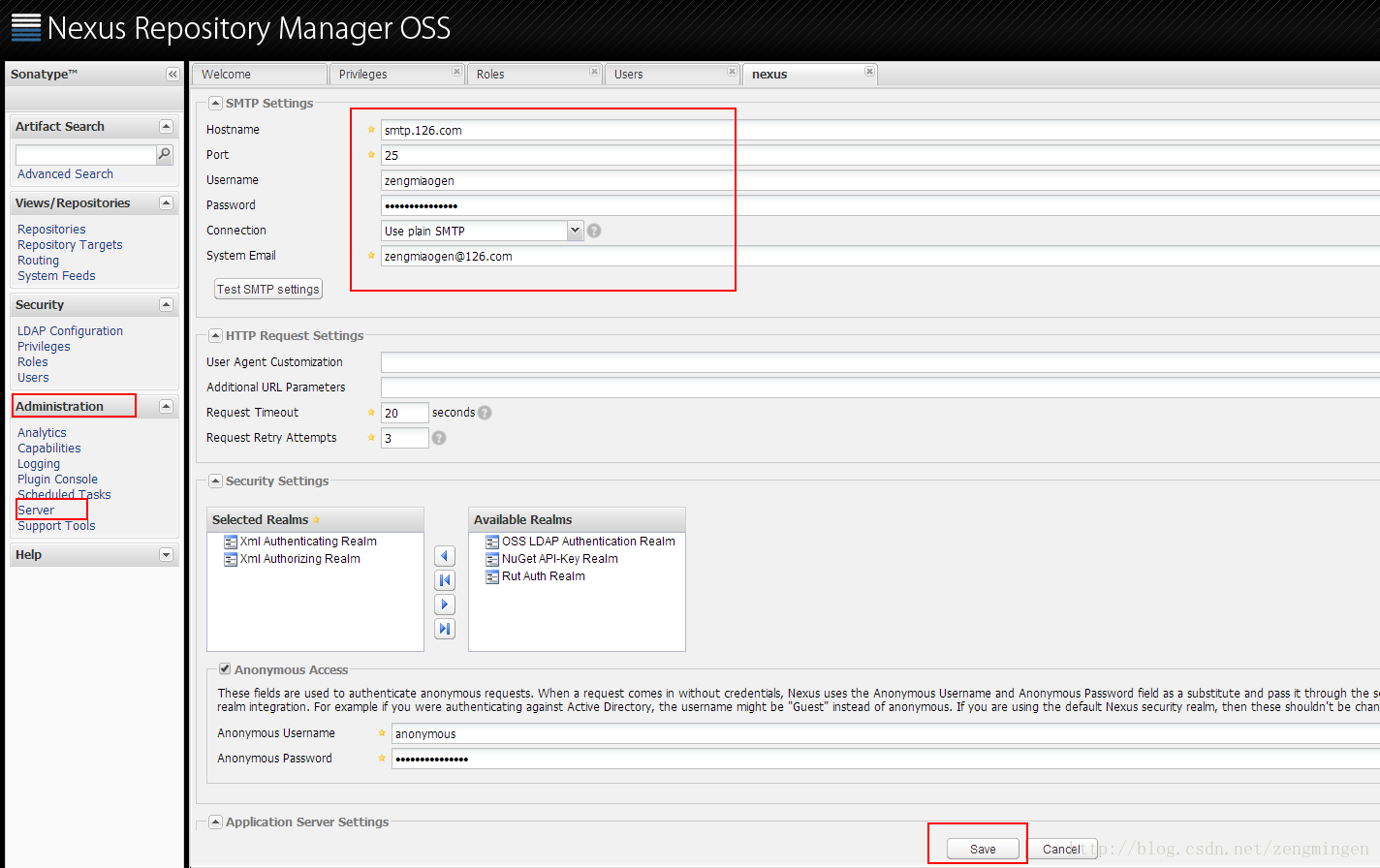Click the Remove realm right-arrow button
Image resolution: width=1380 pixels, height=868 pixels.
pyautogui.click(x=445, y=604)
